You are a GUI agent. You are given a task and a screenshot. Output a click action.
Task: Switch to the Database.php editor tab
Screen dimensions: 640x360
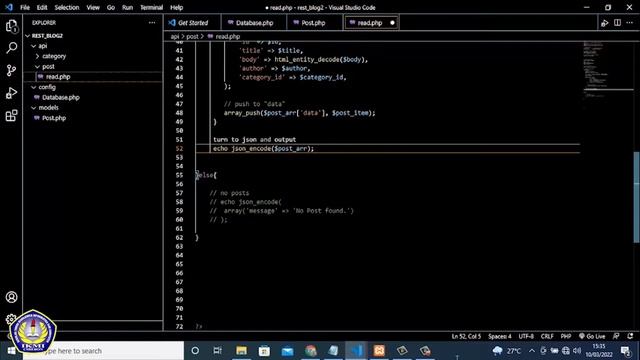(x=254, y=23)
